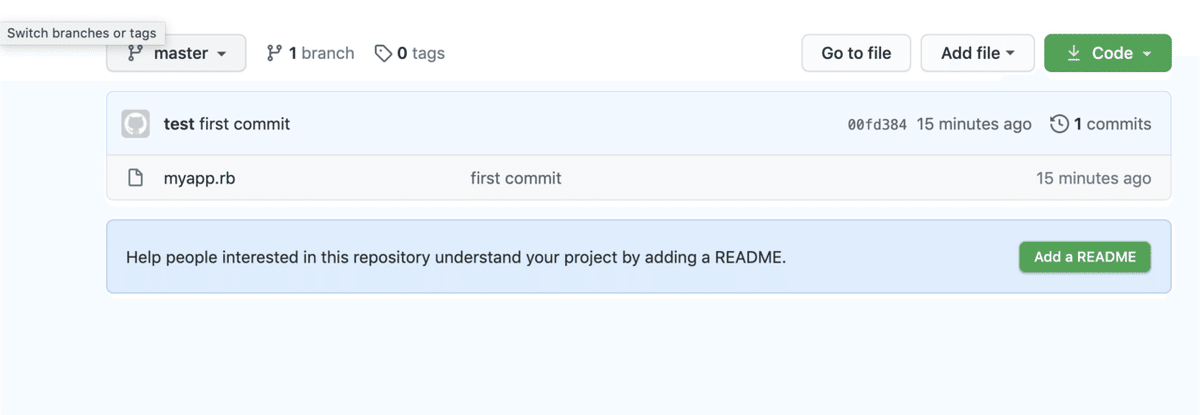Viewport: 1200px width, 415px height.
Task: Open the 1 branch link
Action: pos(321,53)
